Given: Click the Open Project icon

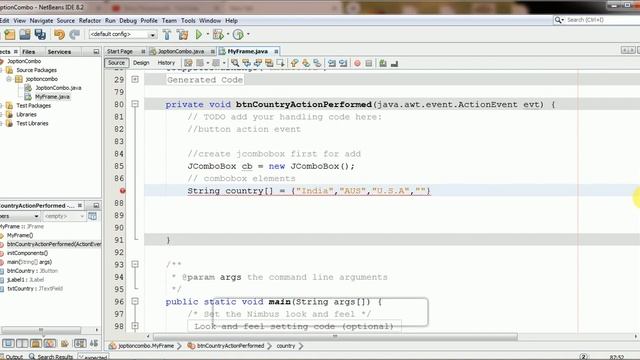Looking at the screenshot, I should coord(25,35).
